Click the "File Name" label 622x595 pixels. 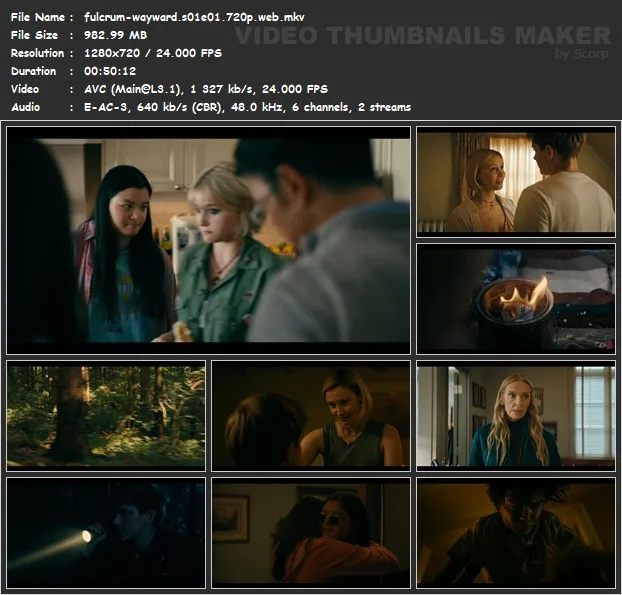(x=37, y=17)
